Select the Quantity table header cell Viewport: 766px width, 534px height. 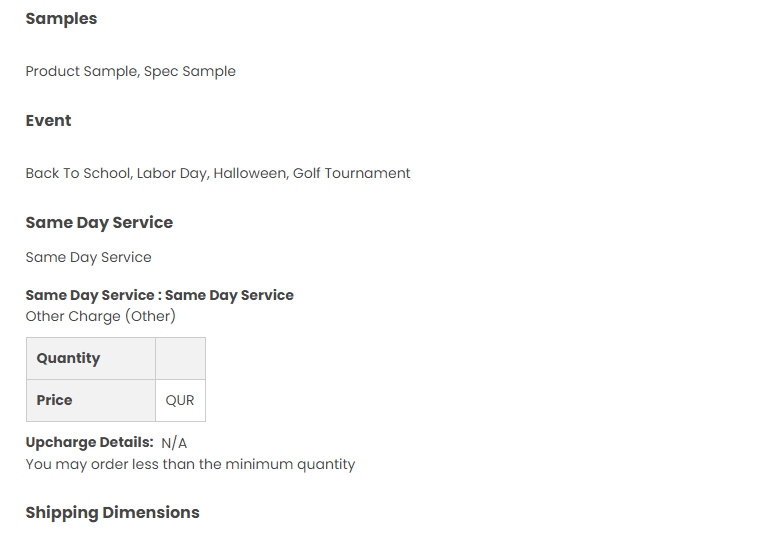click(90, 358)
